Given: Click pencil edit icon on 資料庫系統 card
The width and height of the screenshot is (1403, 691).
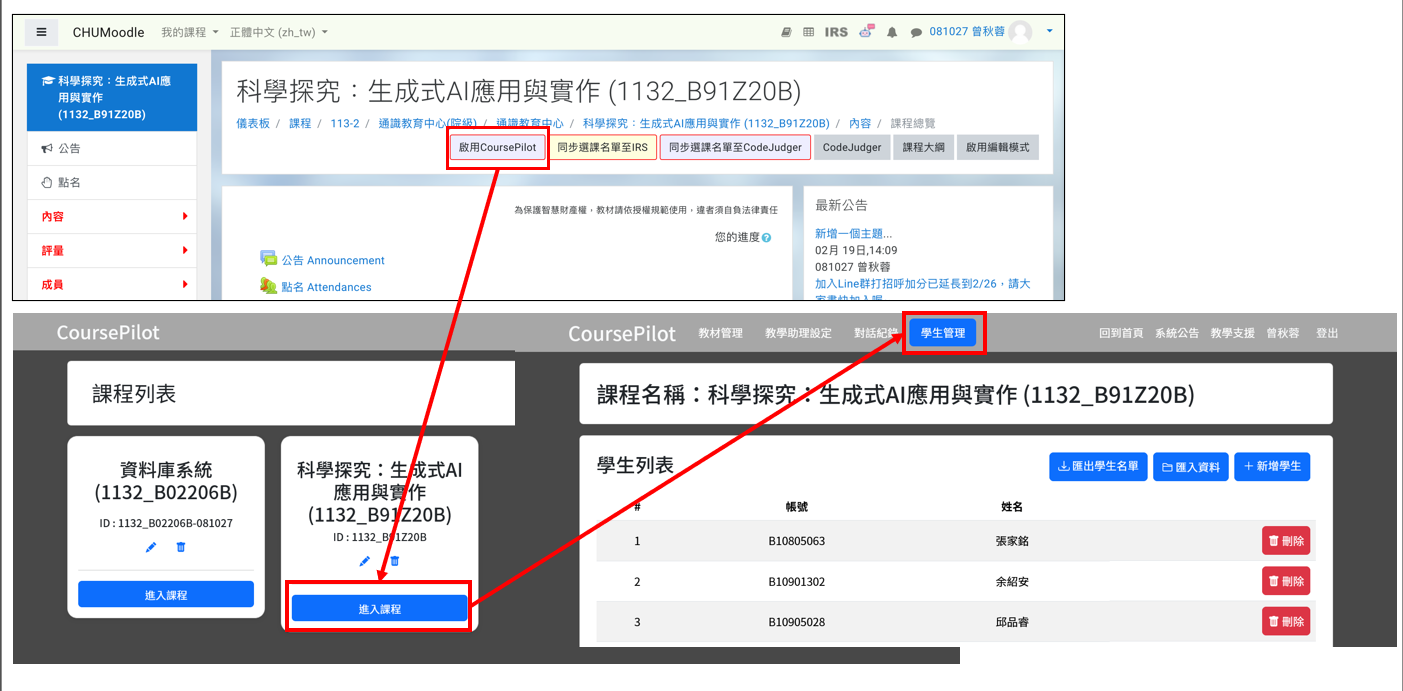Looking at the screenshot, I should pyautogui.click(x=151, y=547).
